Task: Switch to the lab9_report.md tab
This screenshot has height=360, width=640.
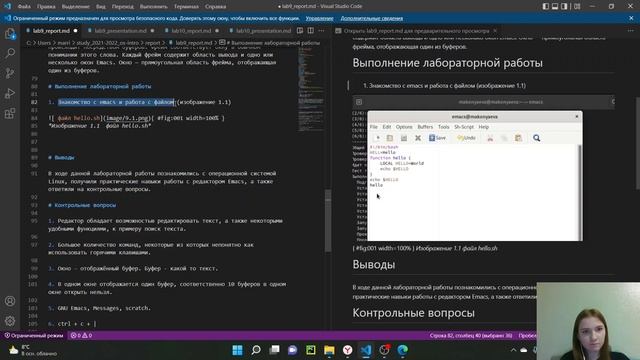Action: point(51,31)
